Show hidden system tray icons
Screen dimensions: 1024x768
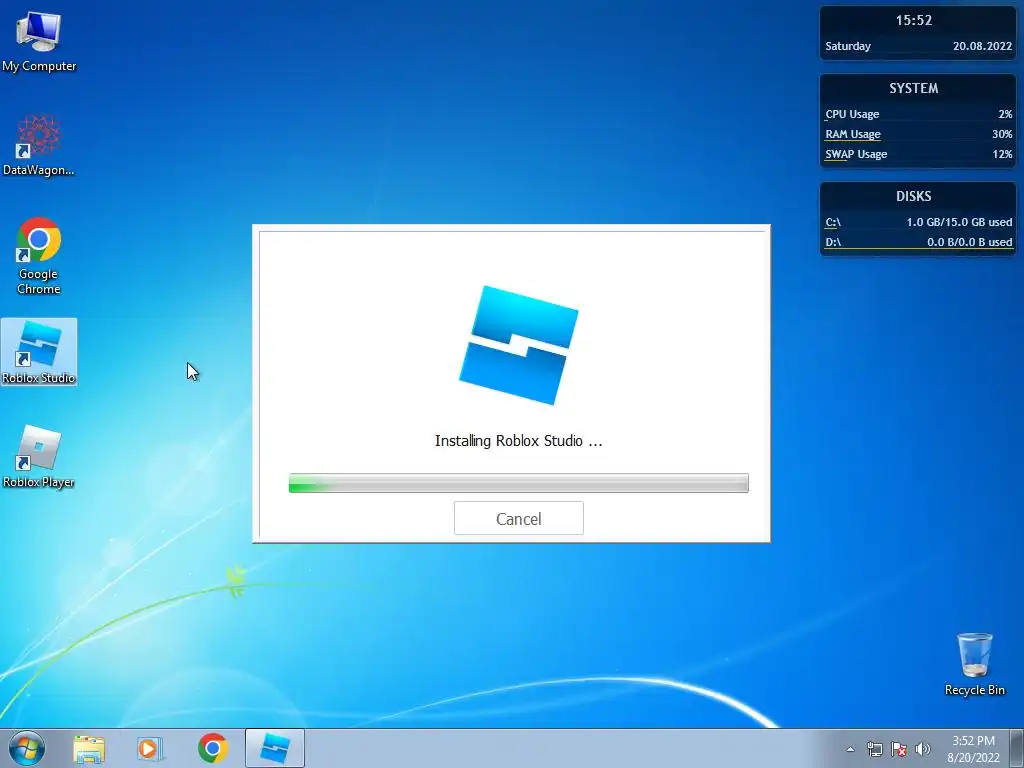pos(850,749)
